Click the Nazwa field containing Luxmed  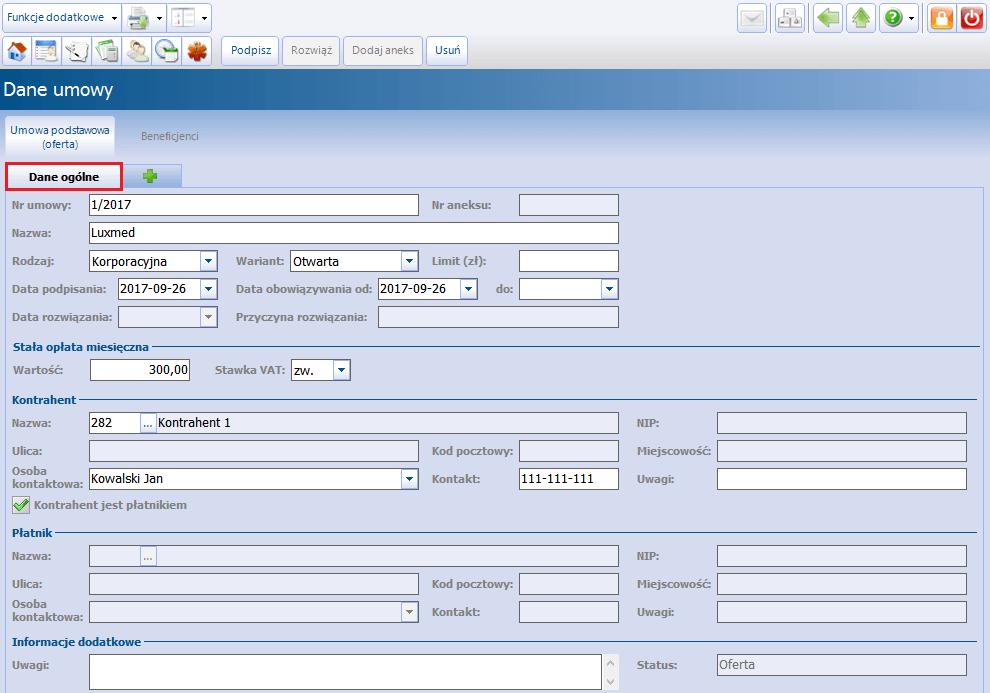click(354, 233)
